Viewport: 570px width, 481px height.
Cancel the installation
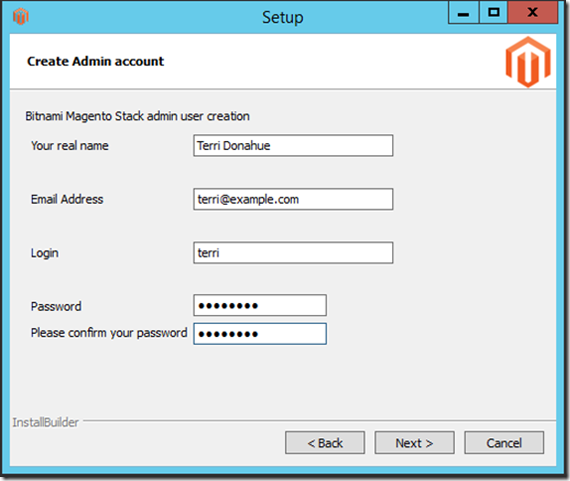[x=504, y=442]
